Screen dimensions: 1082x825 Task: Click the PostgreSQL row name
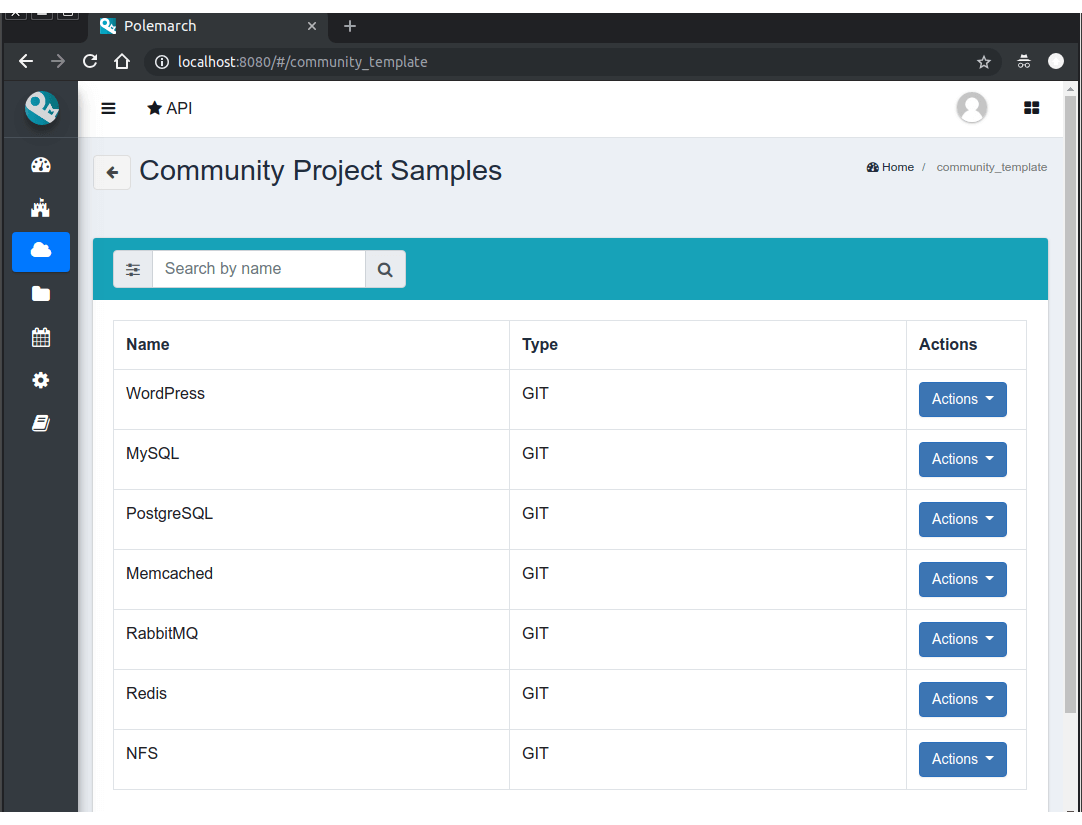point(170,513)
